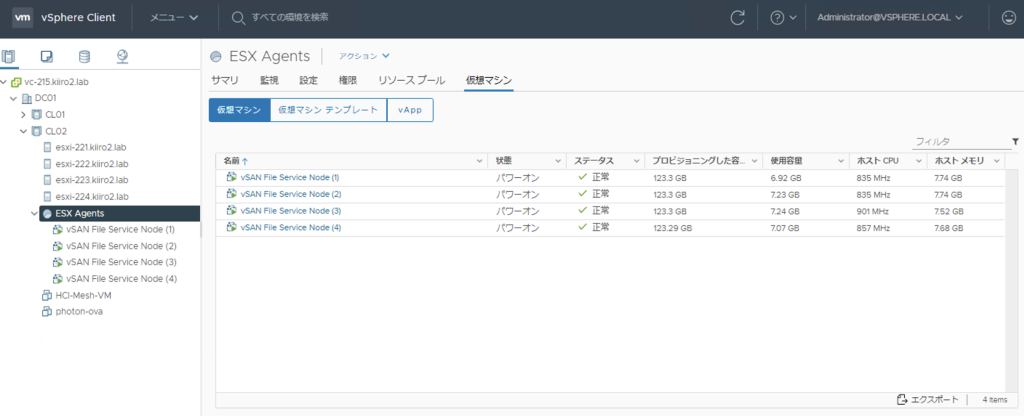
Task: Click the host icon of esxi-221.kiiro2.lab
Action: [47, 148]
